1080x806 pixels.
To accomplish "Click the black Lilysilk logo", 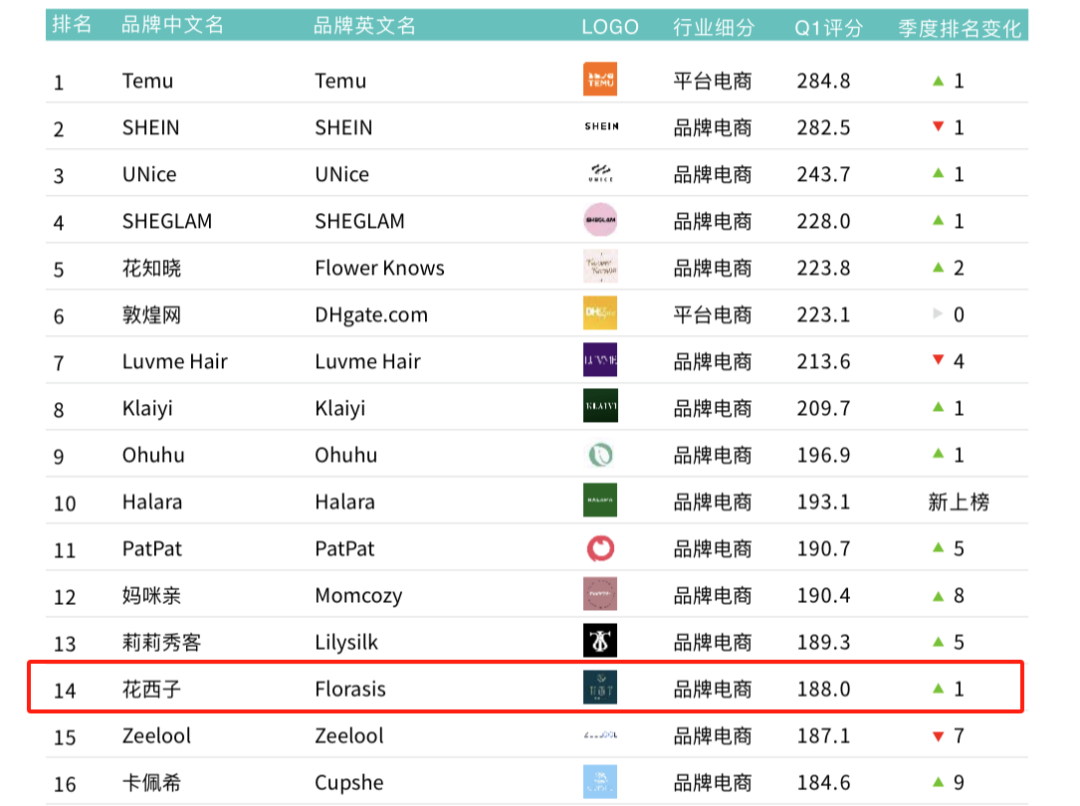I will [x=600, y=641].
